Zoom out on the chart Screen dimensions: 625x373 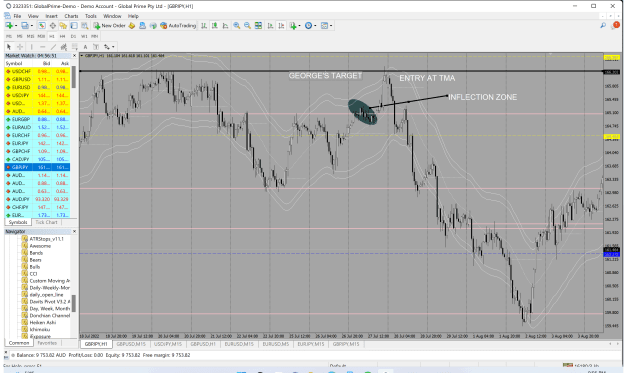(248, 26)
